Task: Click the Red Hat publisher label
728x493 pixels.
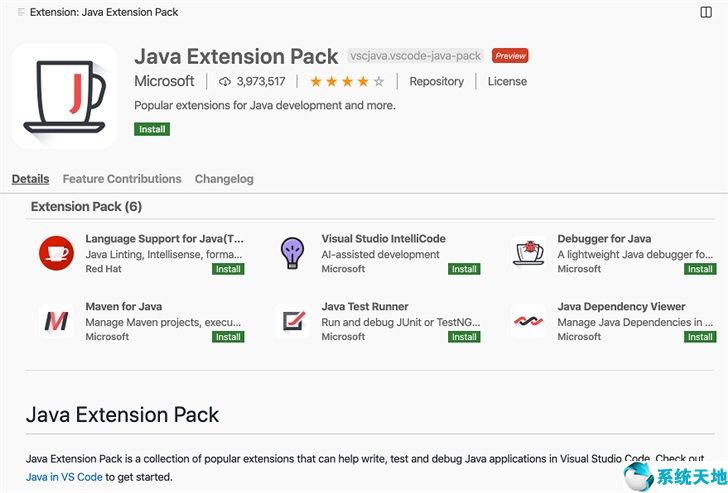Action: [103, 269]
